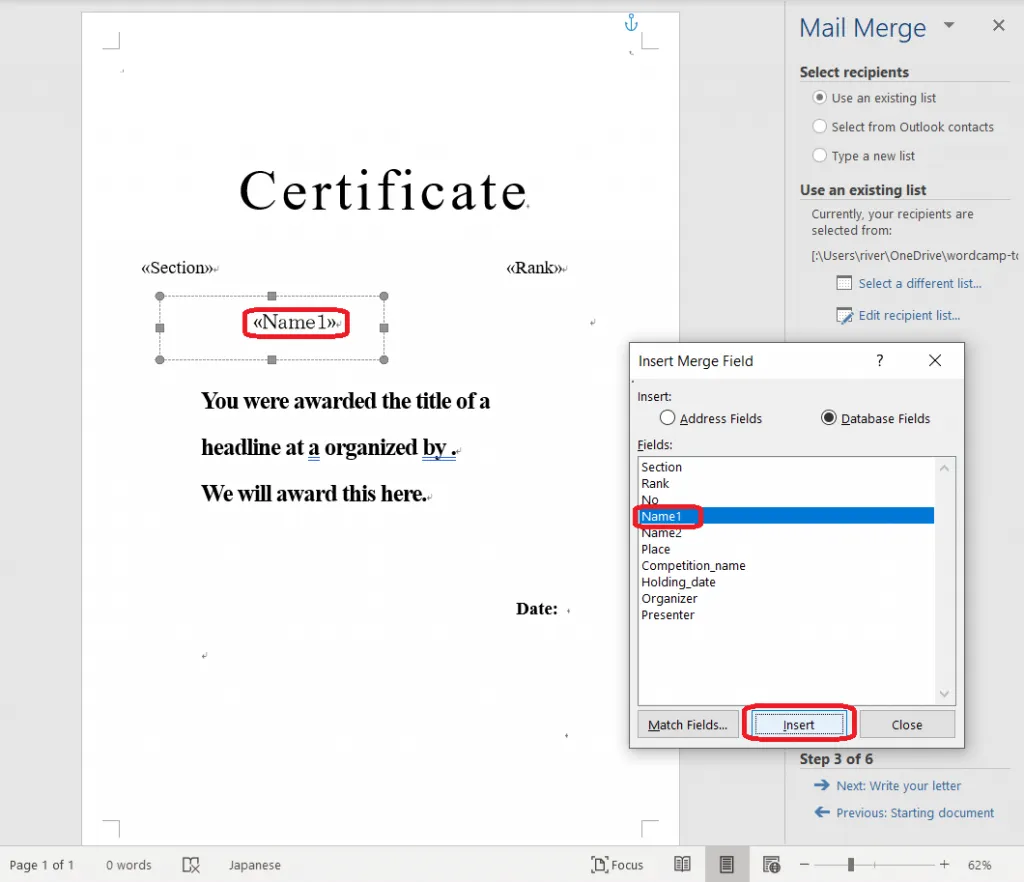Open the Mail Merge pane options dropdown
This screenshot has width=1024, height=882.
tap(949, 26)
